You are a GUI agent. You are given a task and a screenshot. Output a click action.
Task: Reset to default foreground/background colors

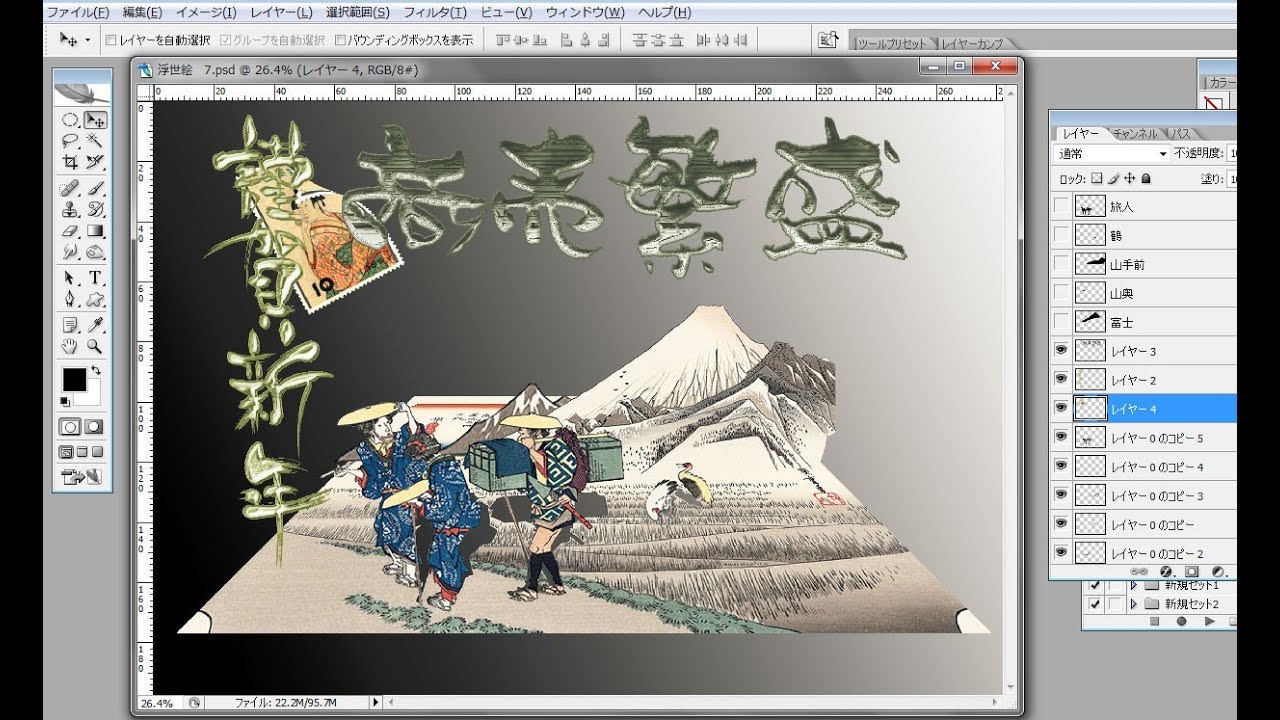tap(66, 401)
